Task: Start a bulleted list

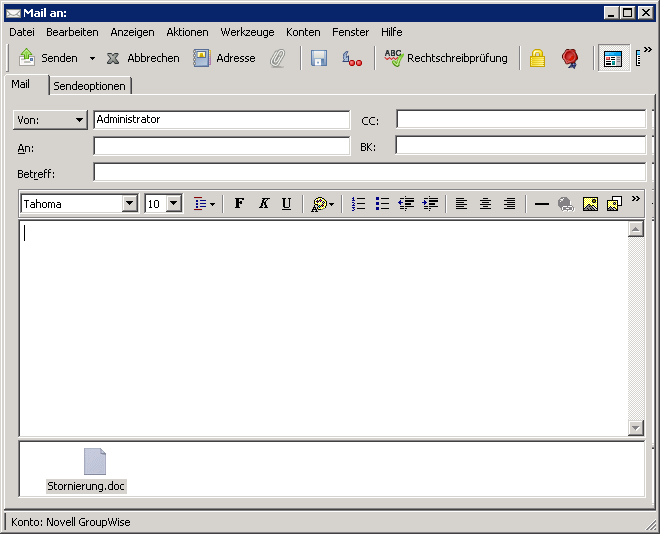Action: 382,204
